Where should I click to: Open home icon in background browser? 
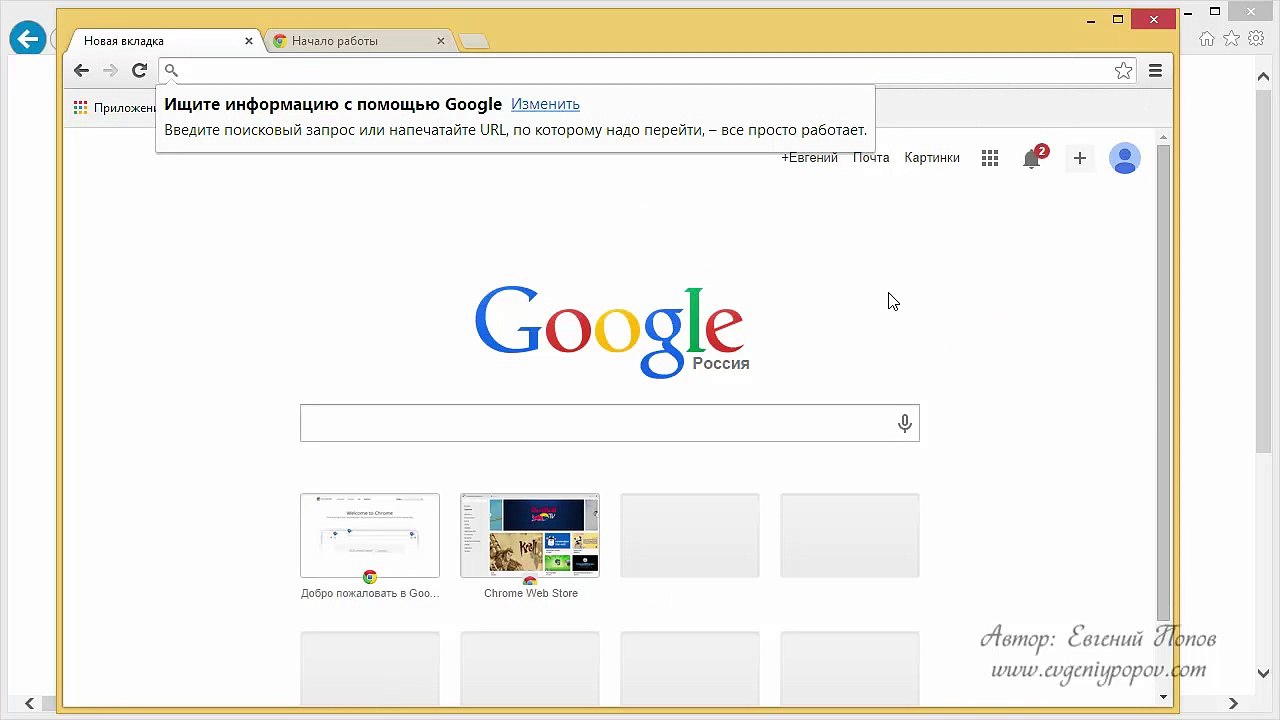(x=1207, y=39)
